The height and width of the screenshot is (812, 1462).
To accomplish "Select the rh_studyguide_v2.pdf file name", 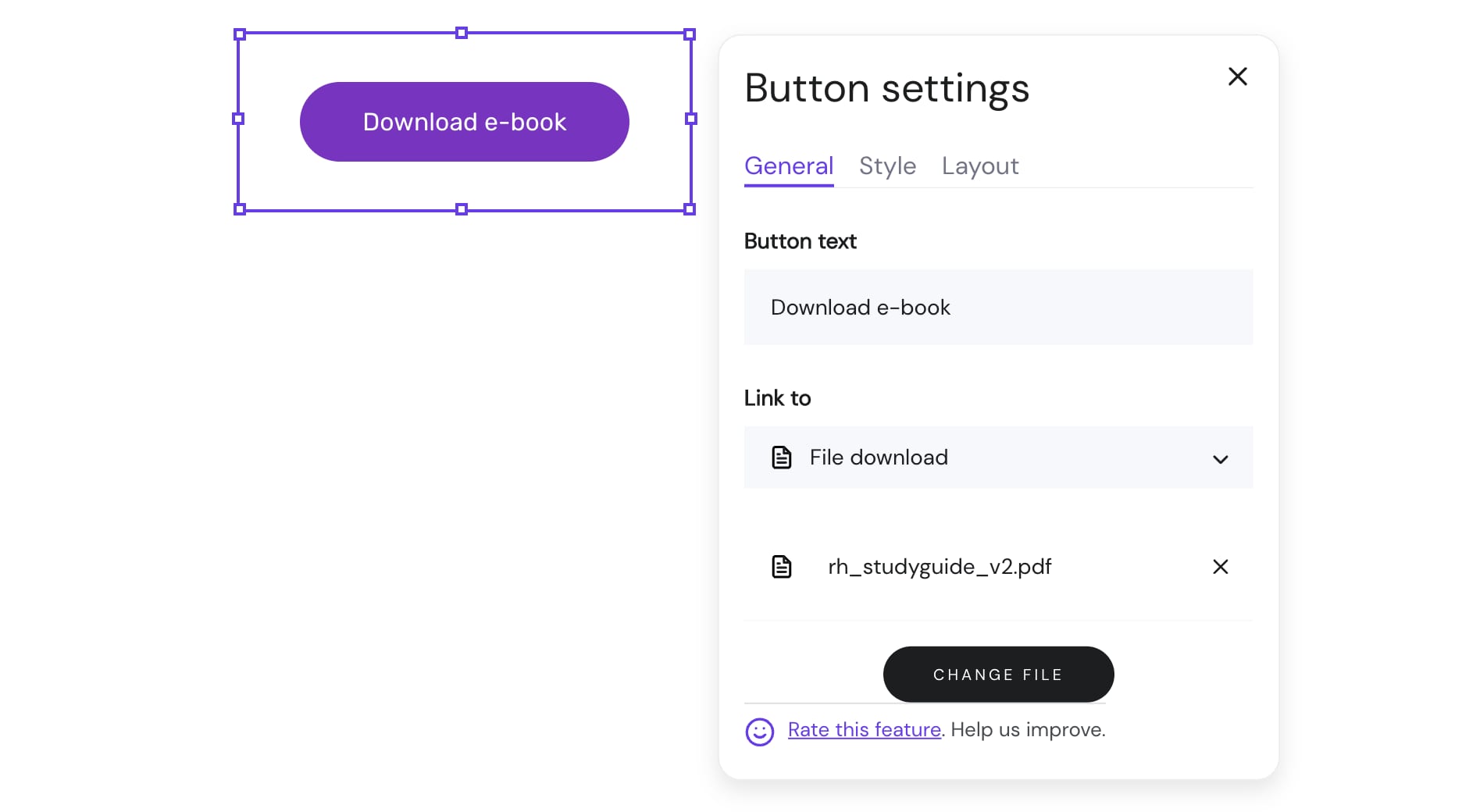I will (939, 567).
